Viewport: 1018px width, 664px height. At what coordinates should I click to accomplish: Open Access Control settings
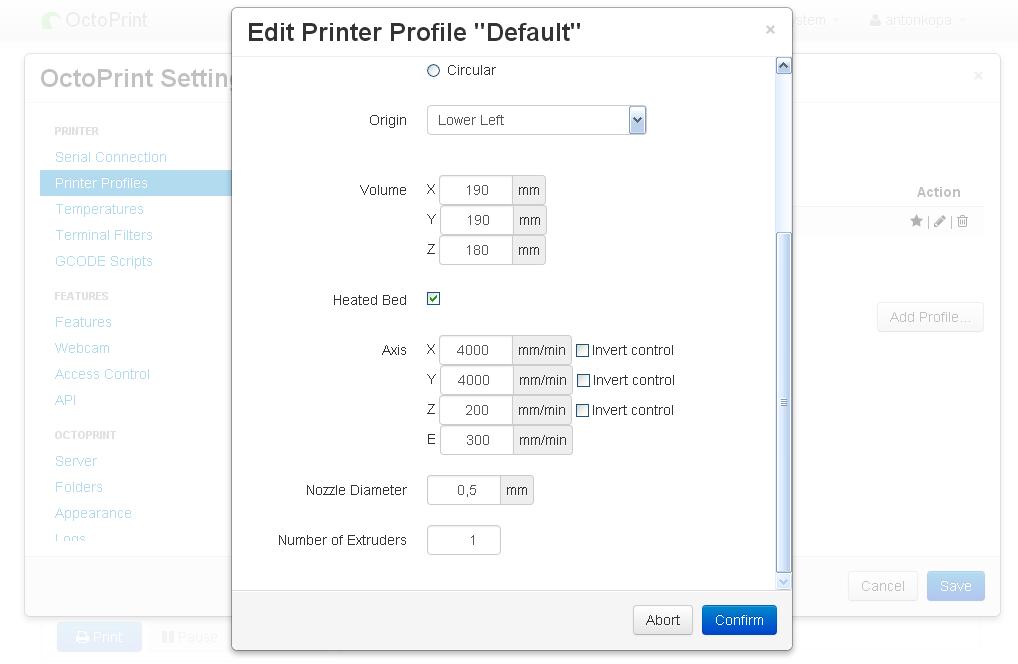[x=103, y=374]
